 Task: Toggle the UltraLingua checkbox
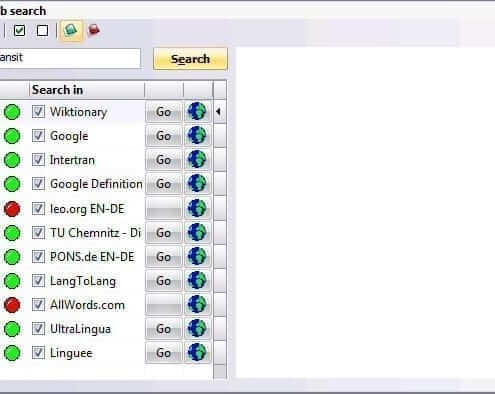pos(38,329)
